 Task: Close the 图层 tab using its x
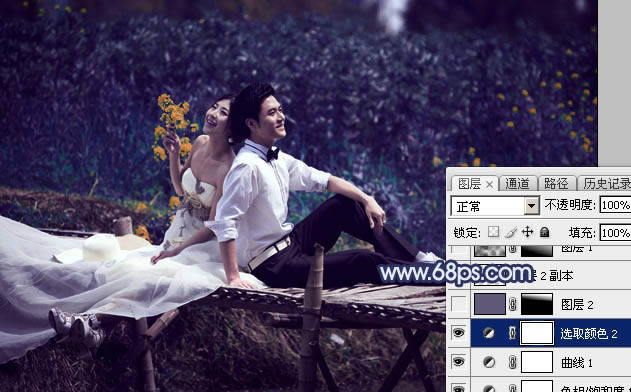489,185
